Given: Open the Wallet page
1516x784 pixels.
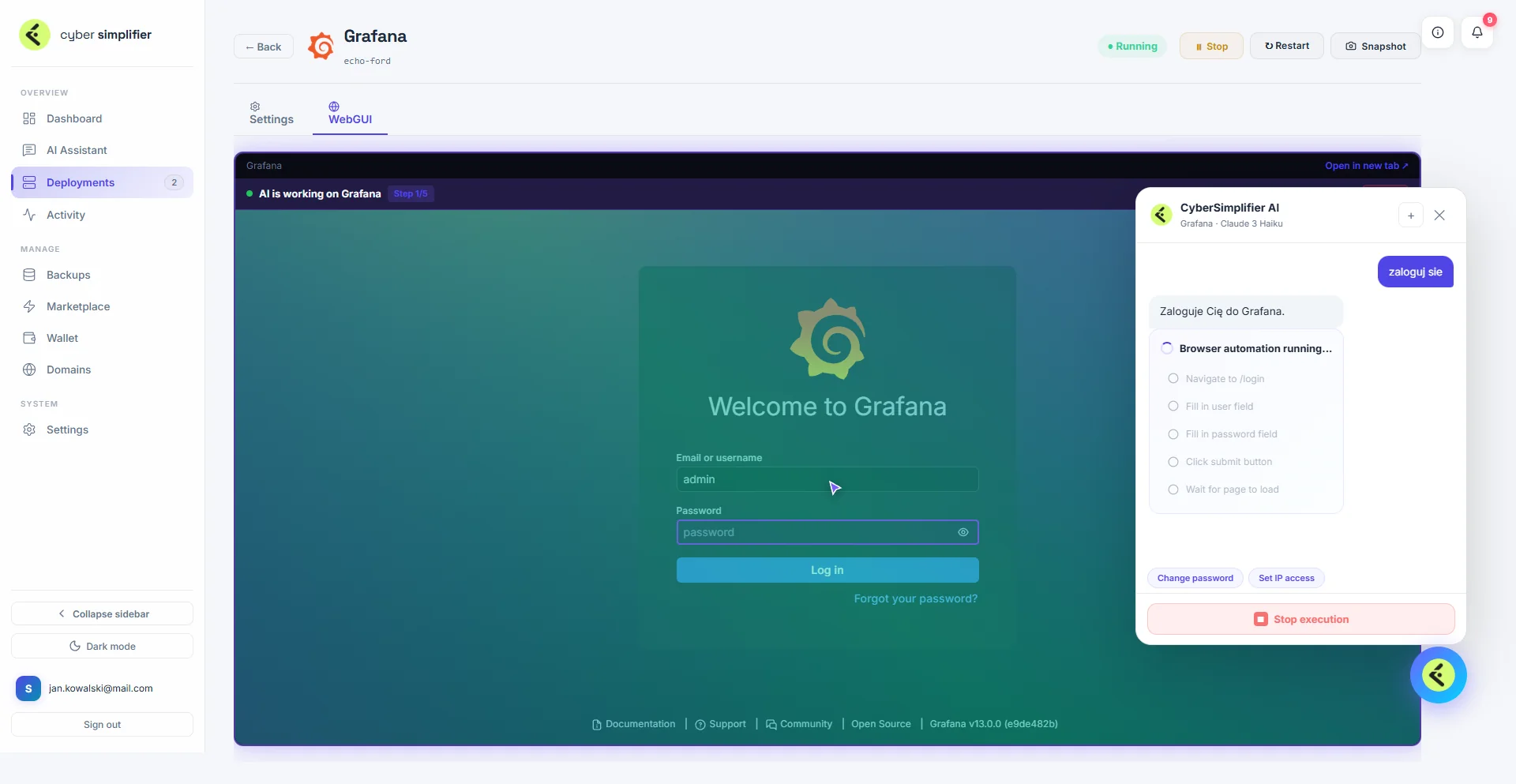Looking at the screenshot, I should point(102,338).
